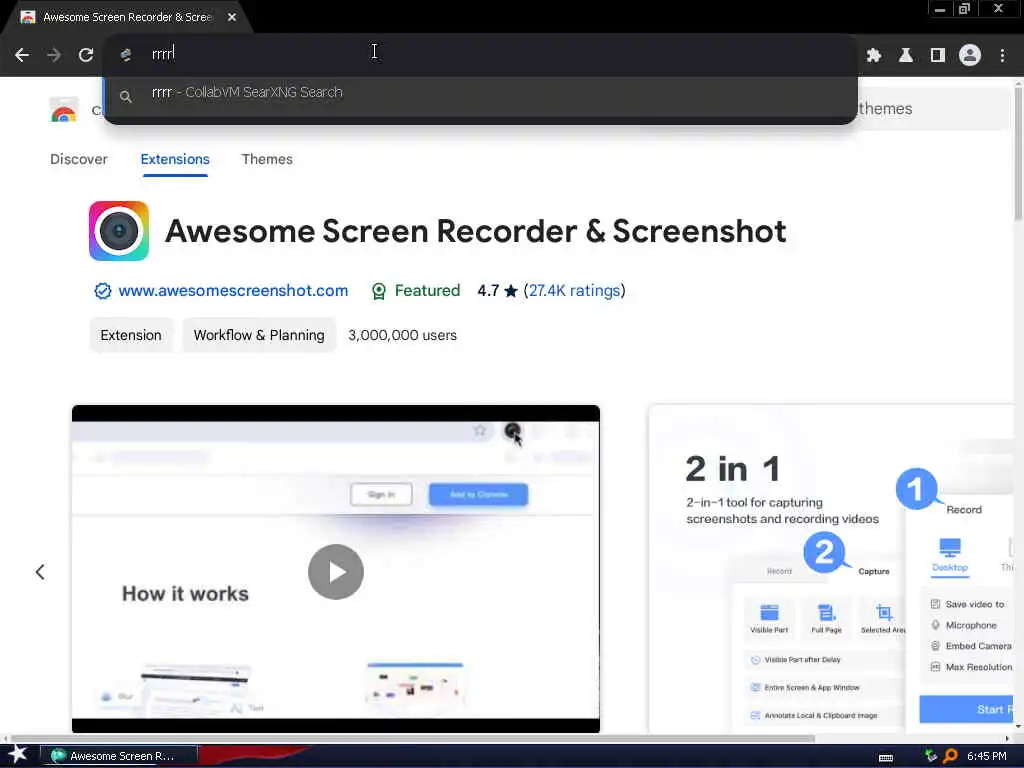Select the 2 in 1 screenshot thumbnail

click(831, 568)
